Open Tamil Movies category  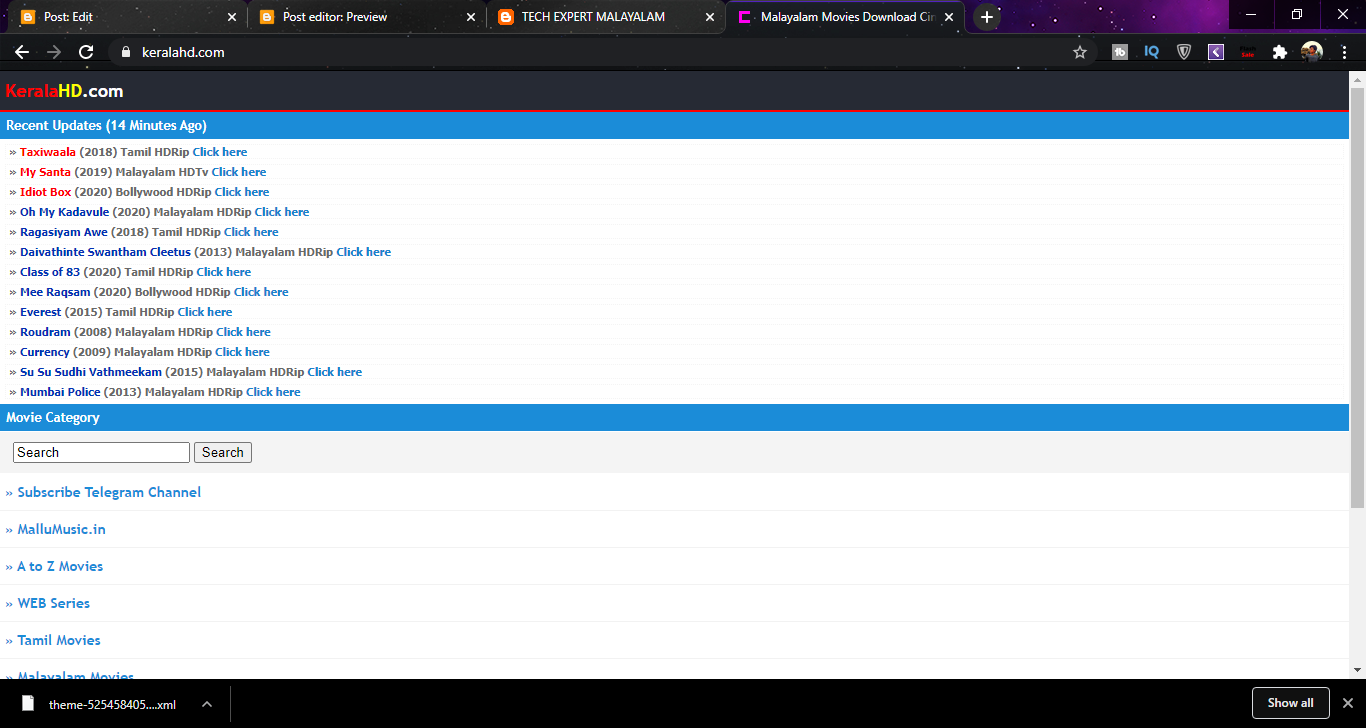(59, 640)
